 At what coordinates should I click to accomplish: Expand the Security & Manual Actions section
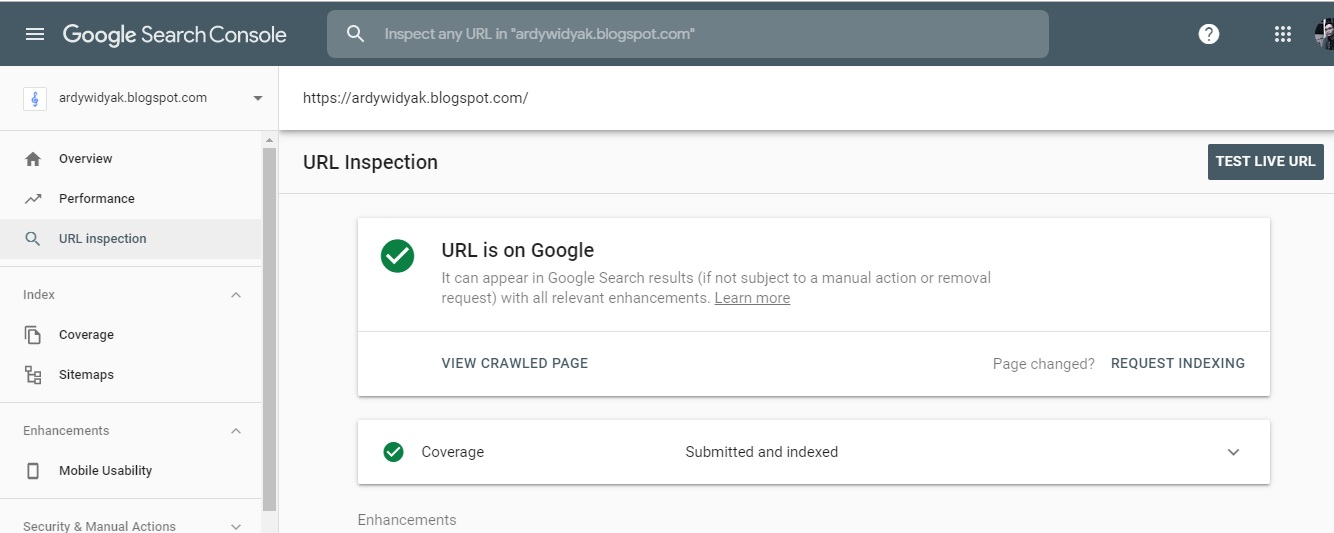click(x=236, y=526)
